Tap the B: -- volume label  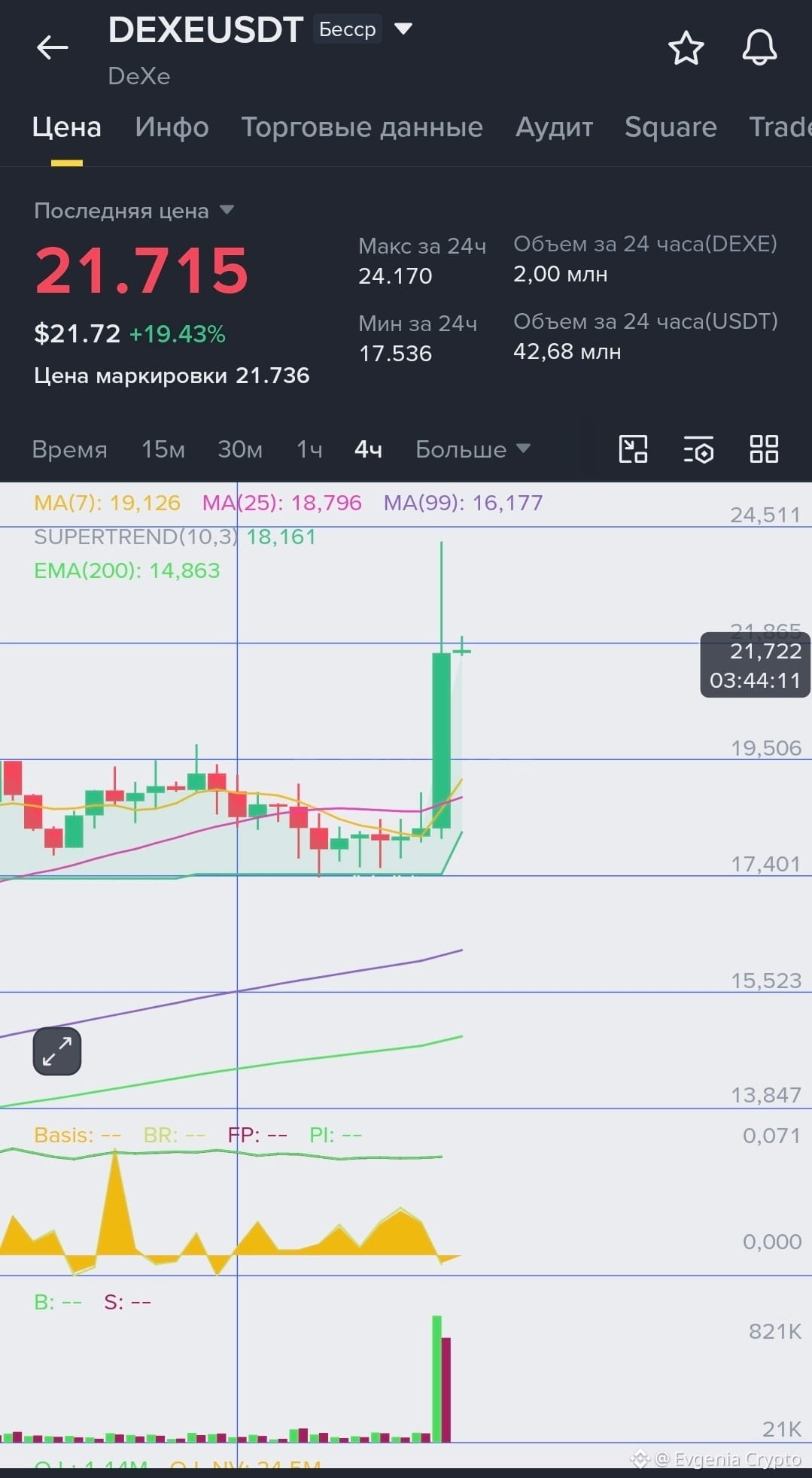pos(58,1302)
